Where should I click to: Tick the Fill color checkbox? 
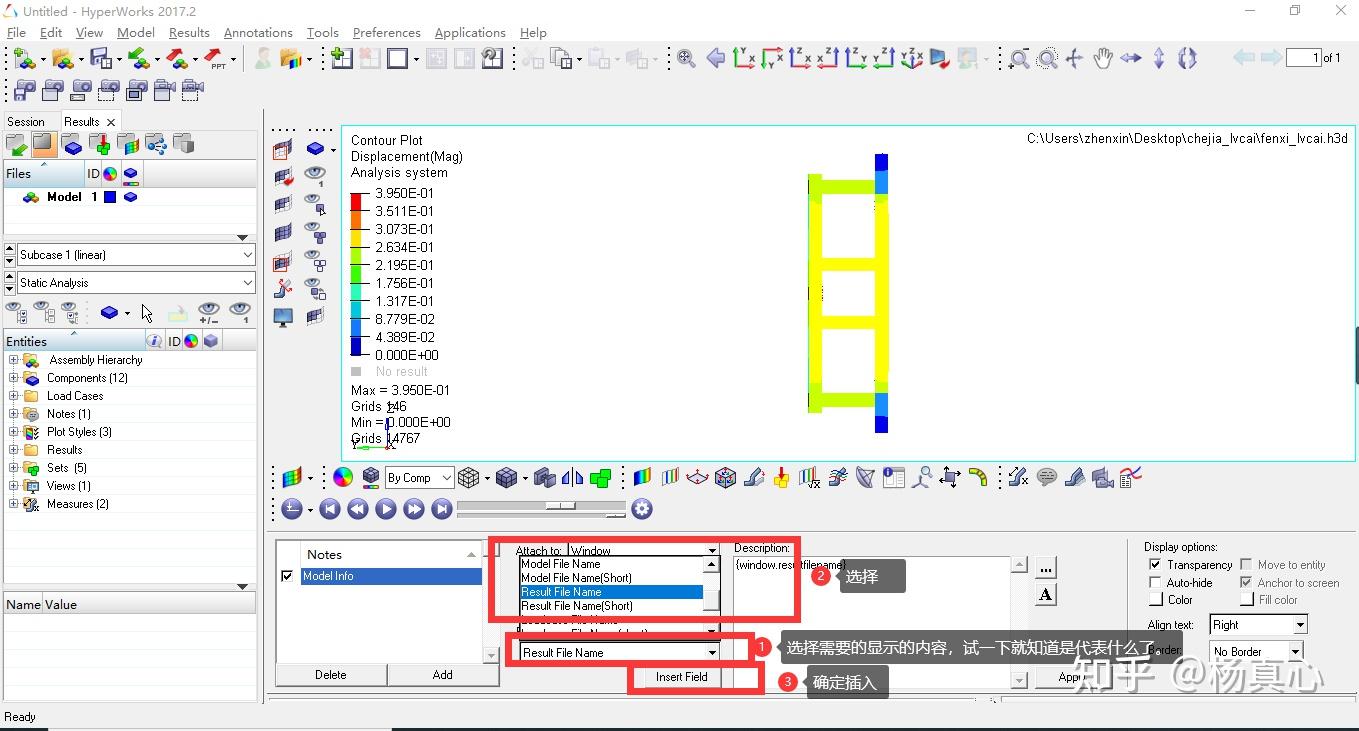point(1246,600)
